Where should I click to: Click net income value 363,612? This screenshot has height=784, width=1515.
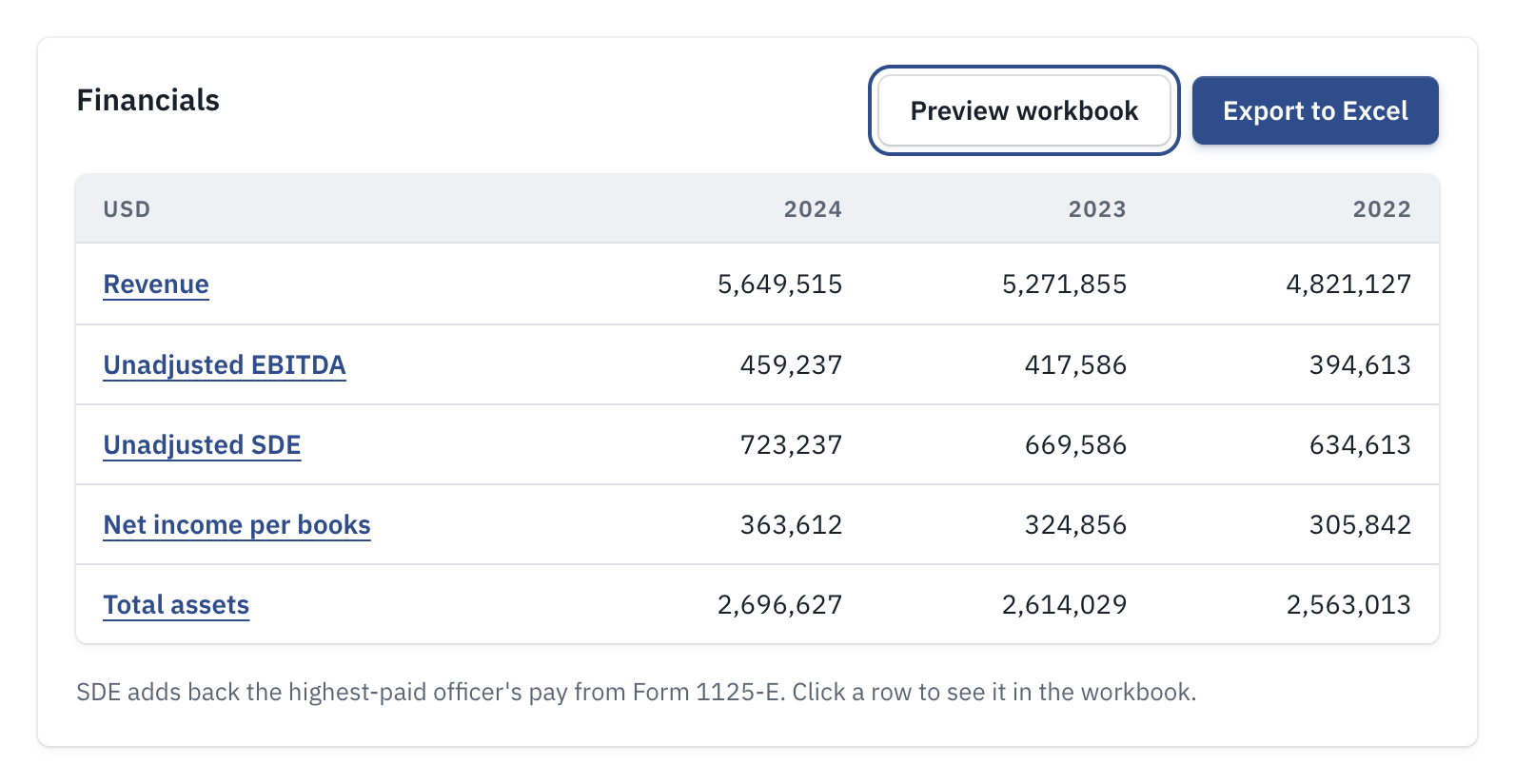(792, 525)
